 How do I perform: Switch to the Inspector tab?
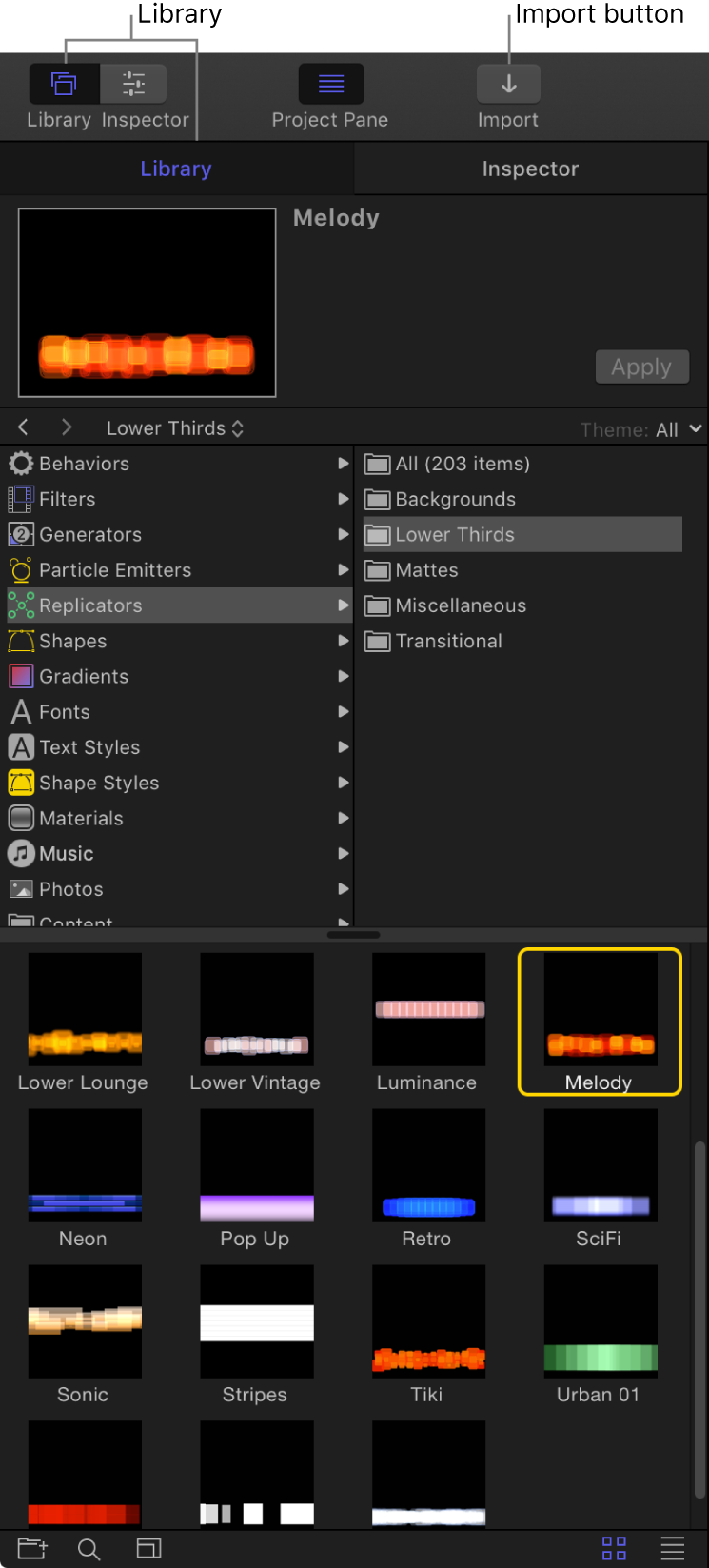[530, 169]
